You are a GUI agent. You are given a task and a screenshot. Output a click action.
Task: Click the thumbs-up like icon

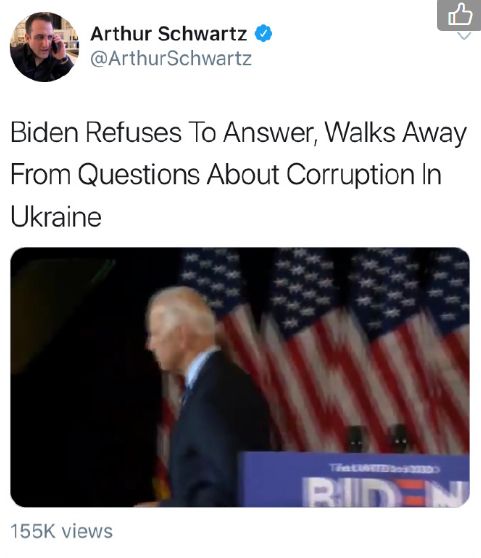click(x=460, y=15)
